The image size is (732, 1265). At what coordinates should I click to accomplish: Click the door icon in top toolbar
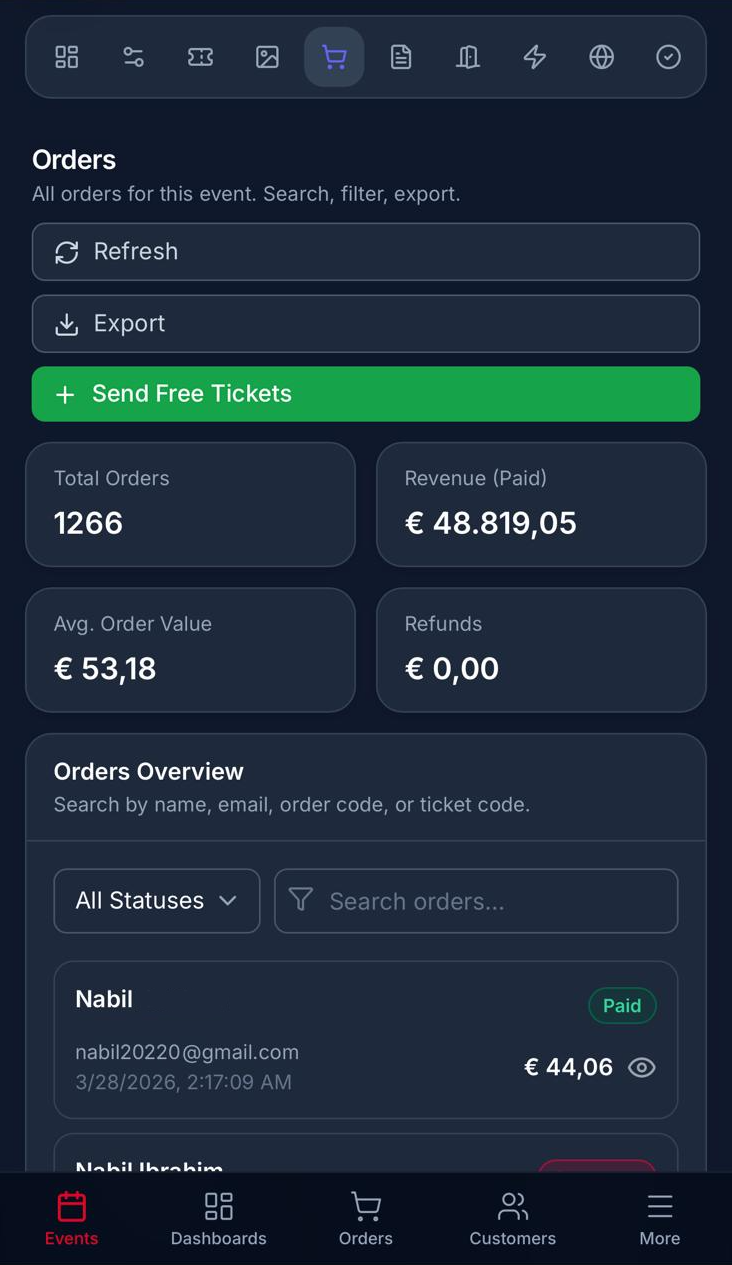pos(468,57)
